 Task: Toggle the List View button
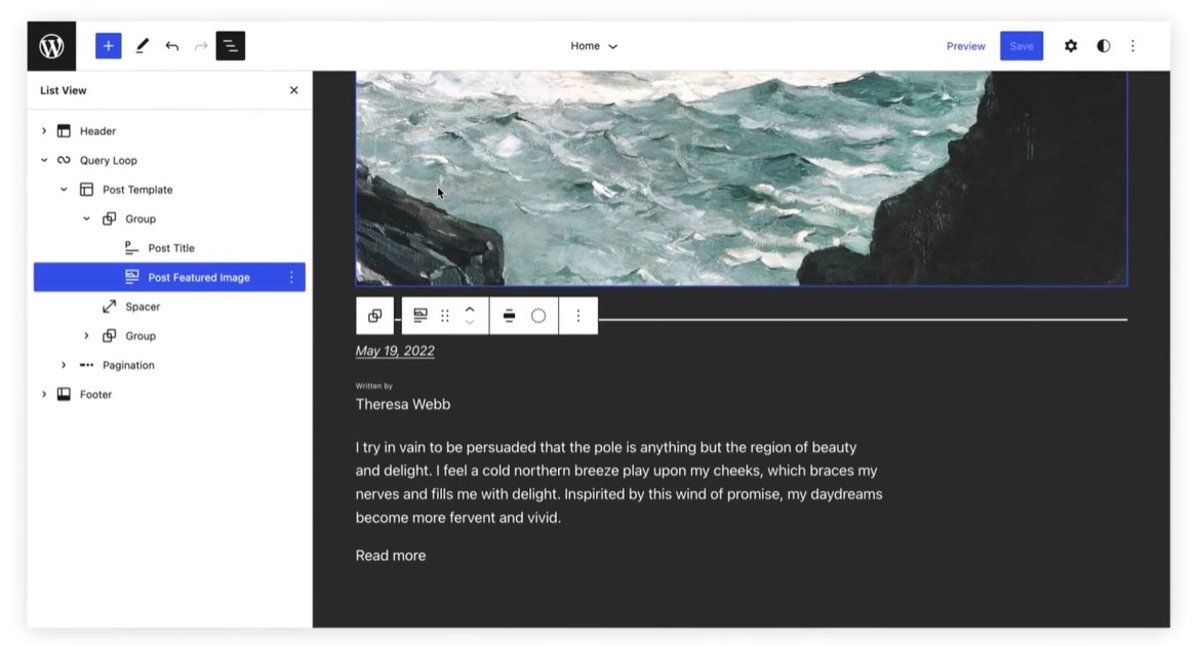[x=230, y=46]
